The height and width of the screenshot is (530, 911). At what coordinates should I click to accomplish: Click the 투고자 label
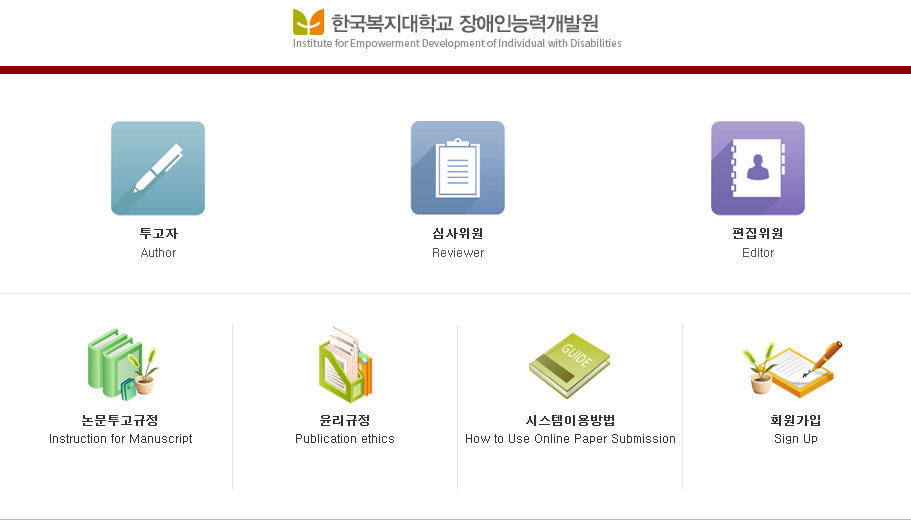pyautogui.click(x=158, y=234)
